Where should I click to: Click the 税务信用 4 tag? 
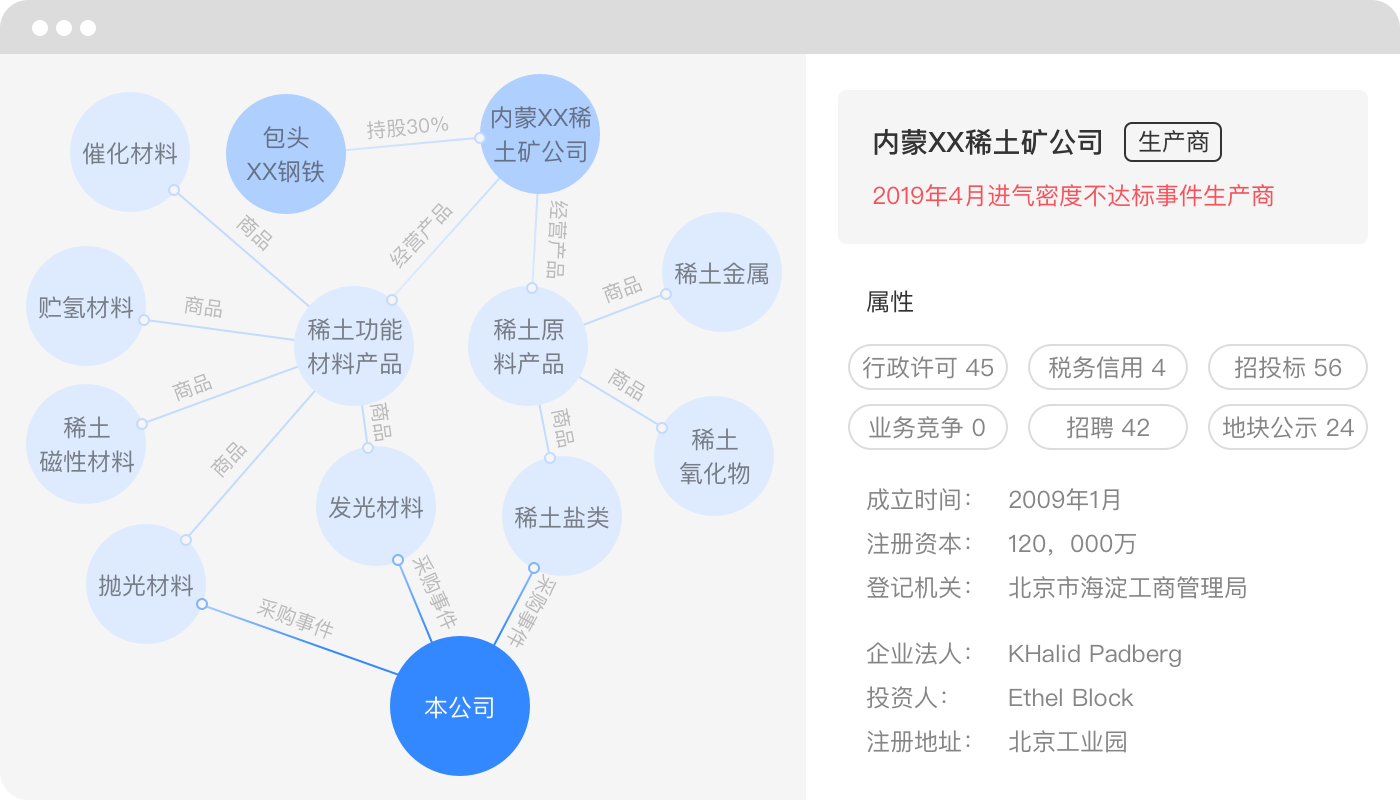(1107, 368)
